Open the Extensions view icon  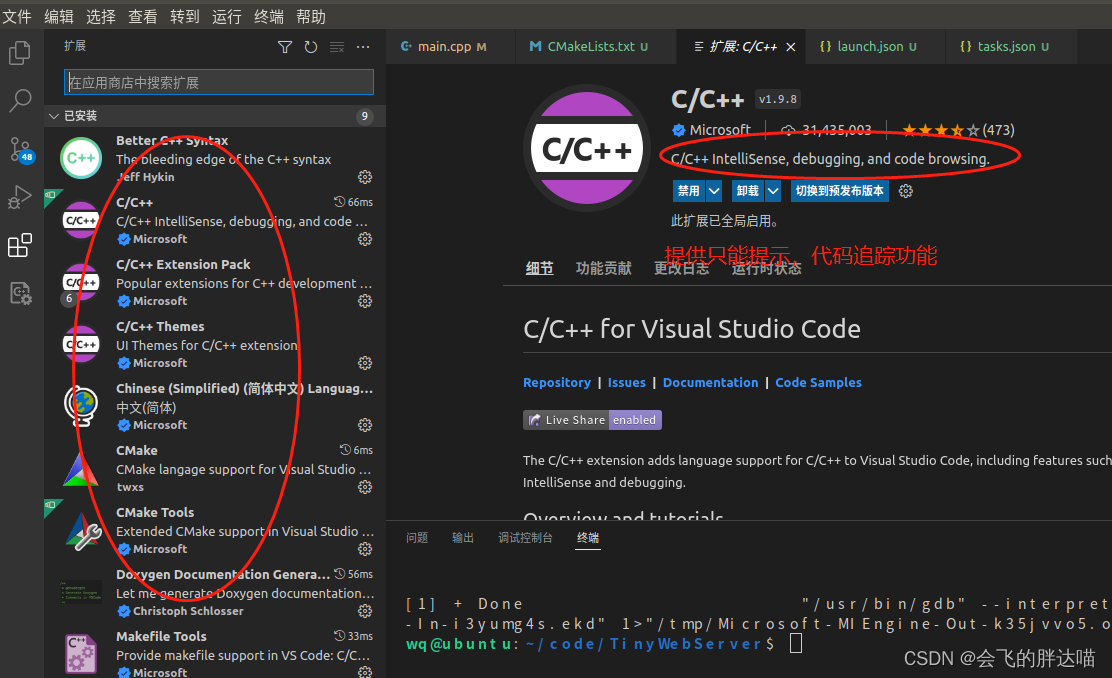click(x=19, y=245)
